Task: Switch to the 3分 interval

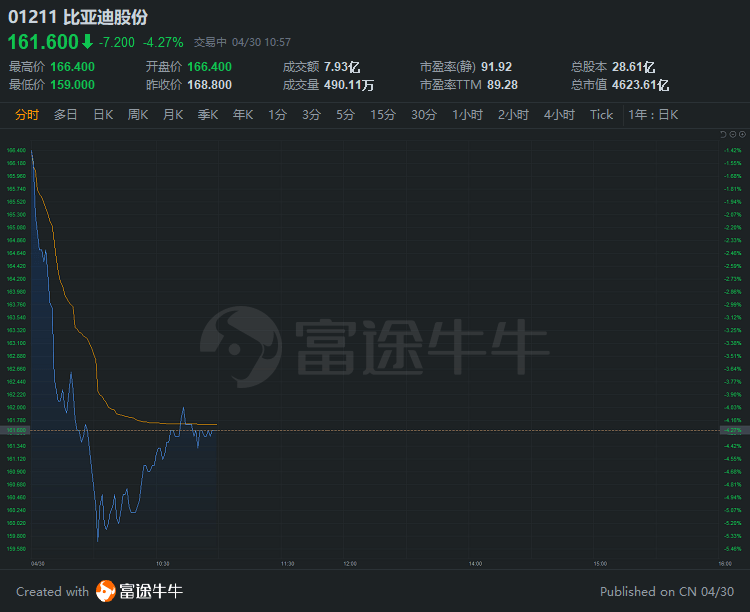Action: click(x=311, y=115)
